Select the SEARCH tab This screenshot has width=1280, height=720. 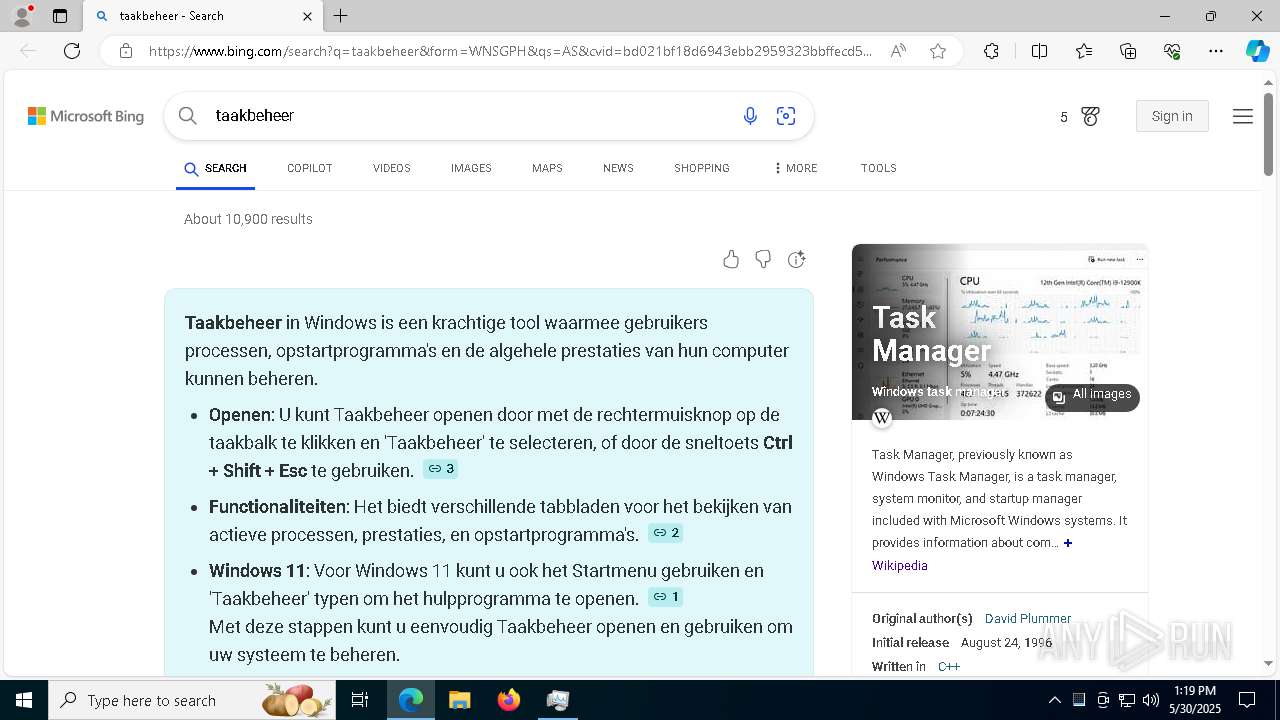click(215, 168)
